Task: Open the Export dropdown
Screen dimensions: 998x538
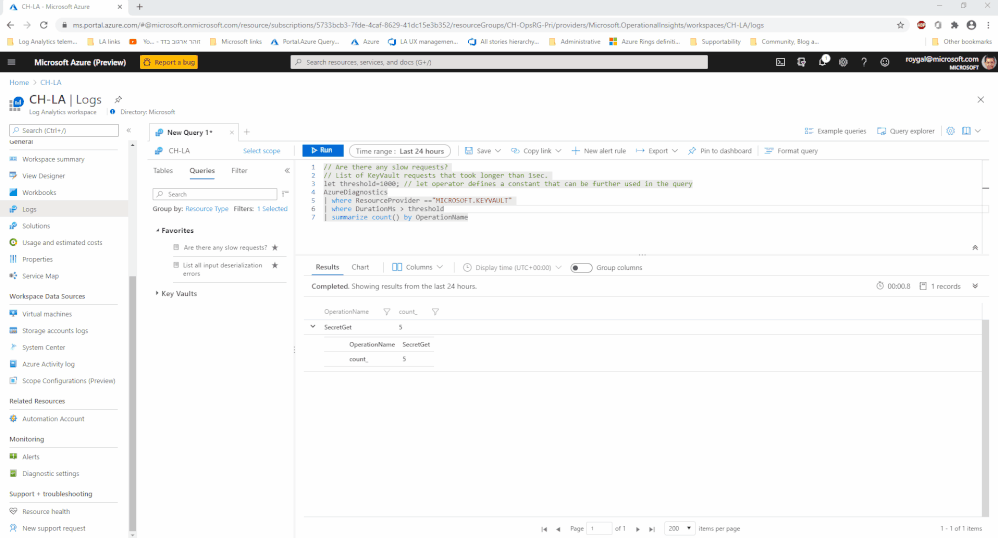Action: tap(657, 151)
